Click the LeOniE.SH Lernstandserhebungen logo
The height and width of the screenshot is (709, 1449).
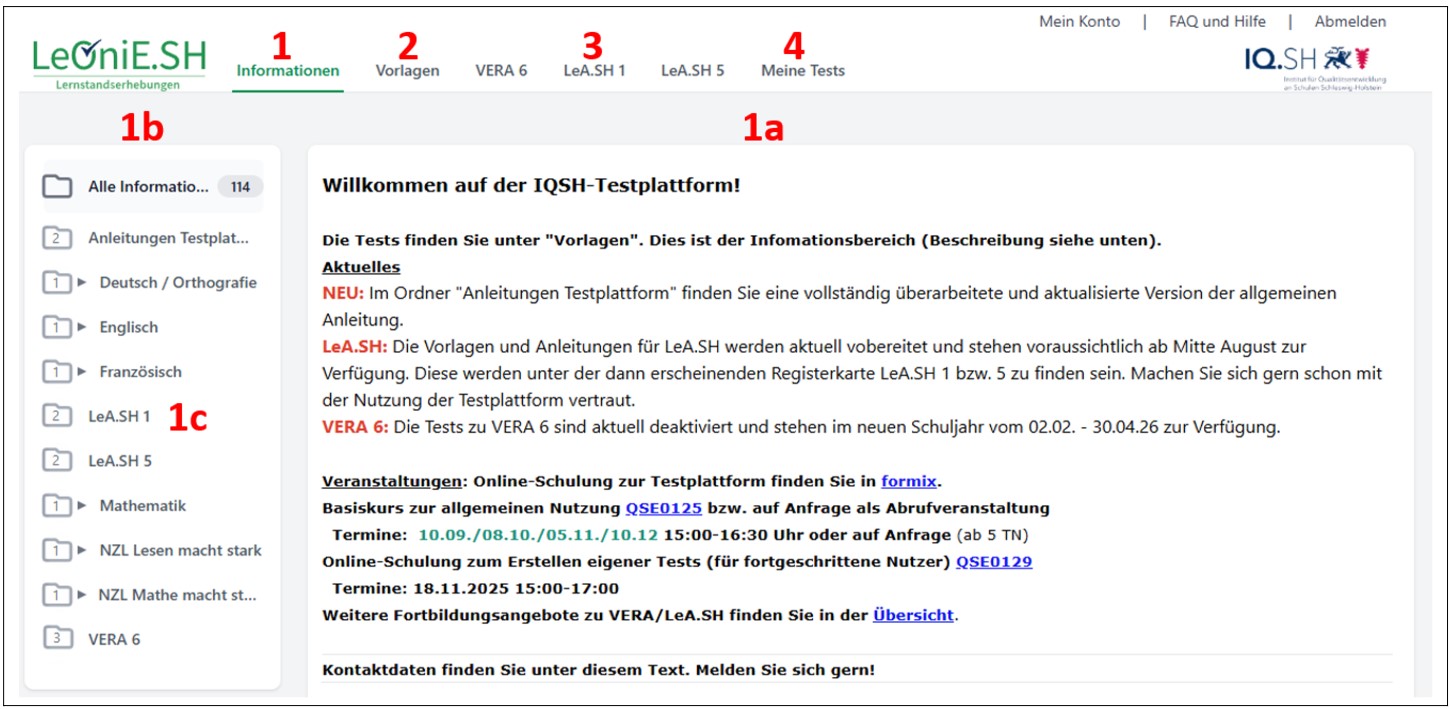[x=118, y=66]
